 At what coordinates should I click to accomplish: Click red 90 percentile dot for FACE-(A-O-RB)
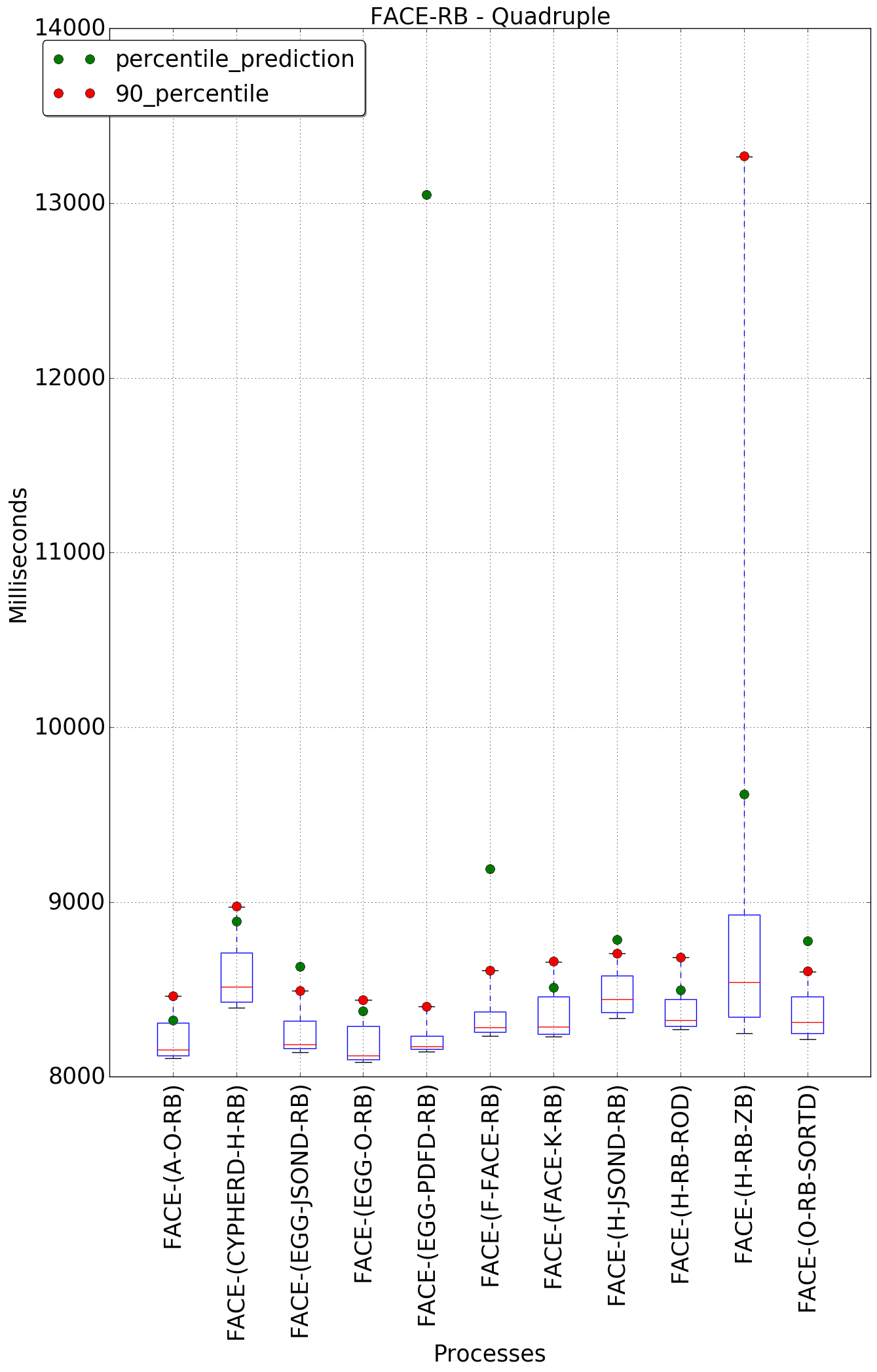coord(173,996)
